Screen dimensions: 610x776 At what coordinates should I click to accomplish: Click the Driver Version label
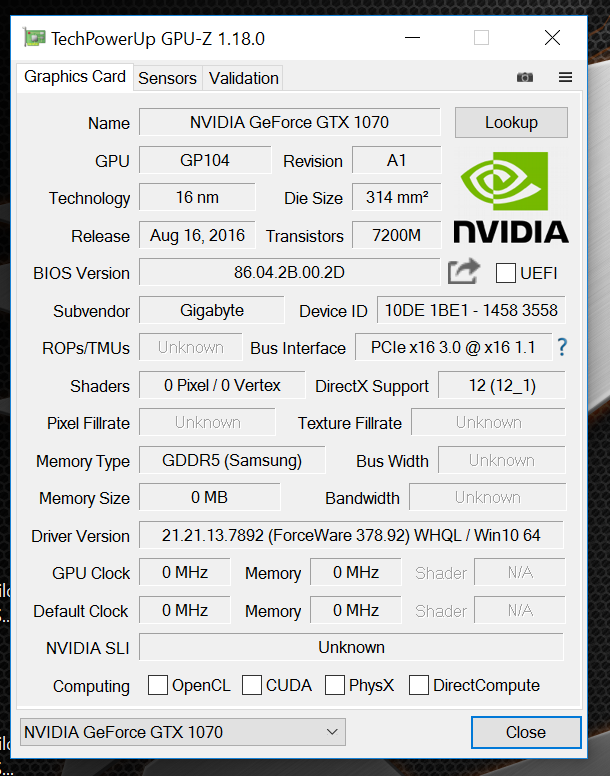click(81, 536)
